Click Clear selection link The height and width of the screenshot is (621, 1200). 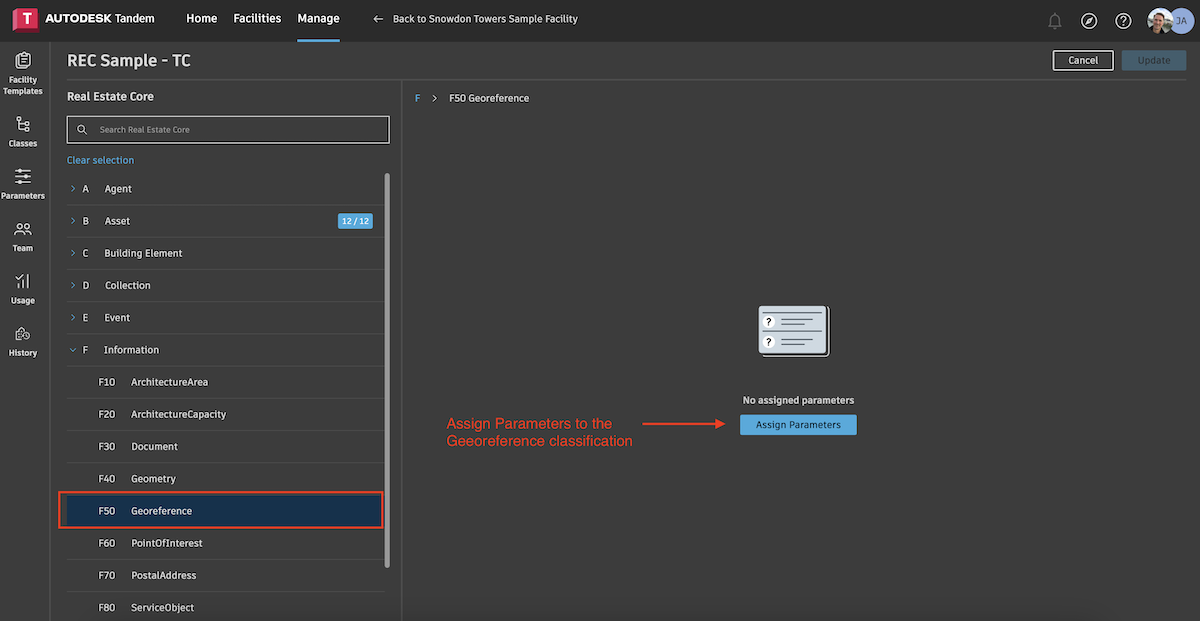click(x=100, y=160)
